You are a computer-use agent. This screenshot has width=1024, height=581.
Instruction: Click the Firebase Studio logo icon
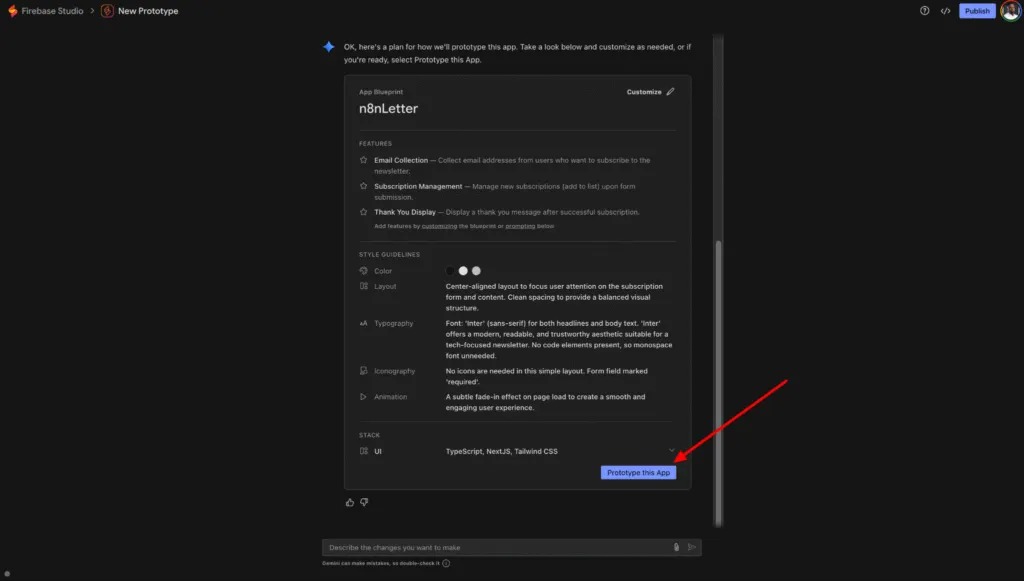coord(12,11)
